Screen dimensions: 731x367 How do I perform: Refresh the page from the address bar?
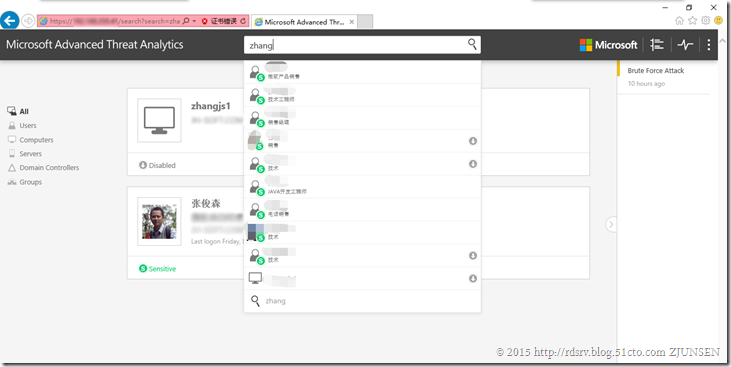point(243,21)
